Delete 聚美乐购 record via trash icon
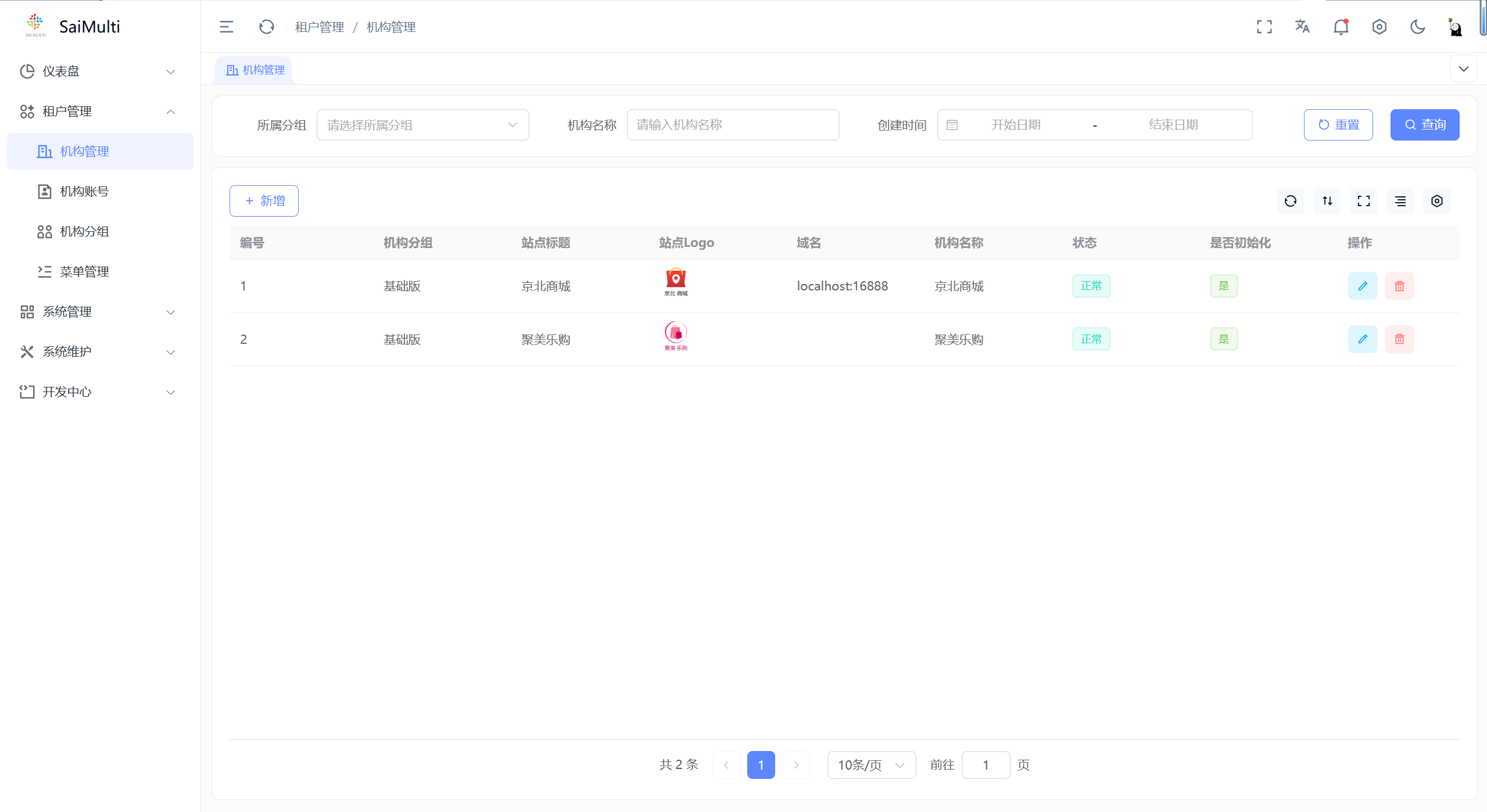Screen dimensions: 1487x812 coord(1399,339)
